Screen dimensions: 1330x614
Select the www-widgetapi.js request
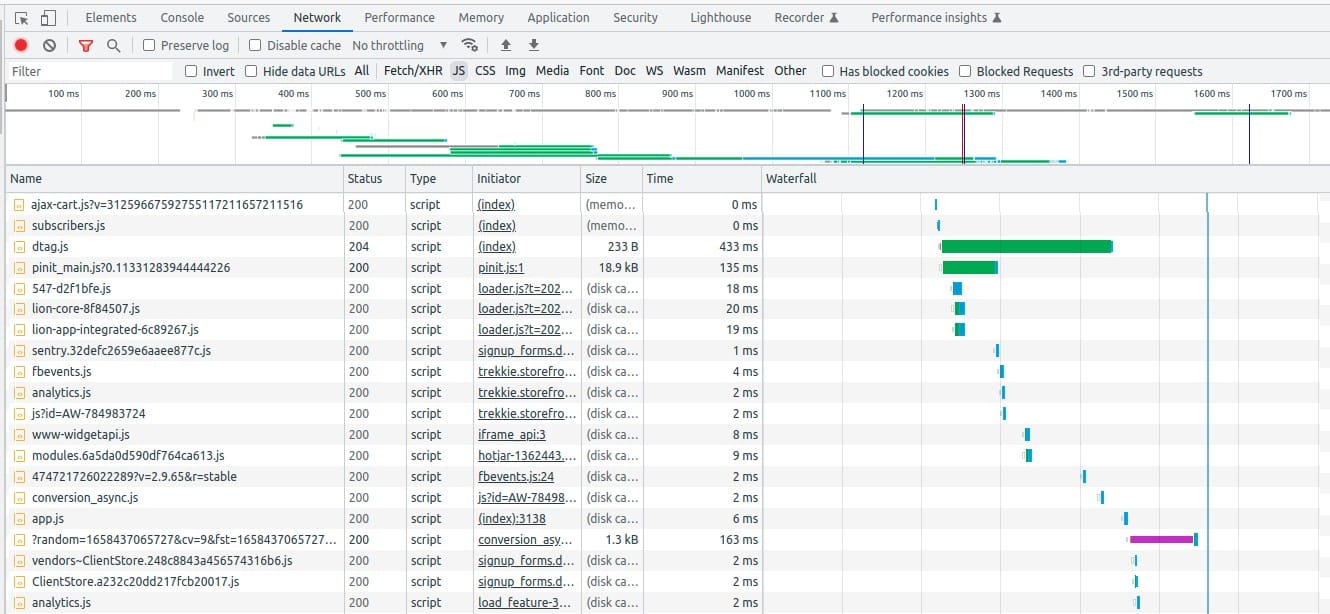pyautogui.click(x=665, y=434)
